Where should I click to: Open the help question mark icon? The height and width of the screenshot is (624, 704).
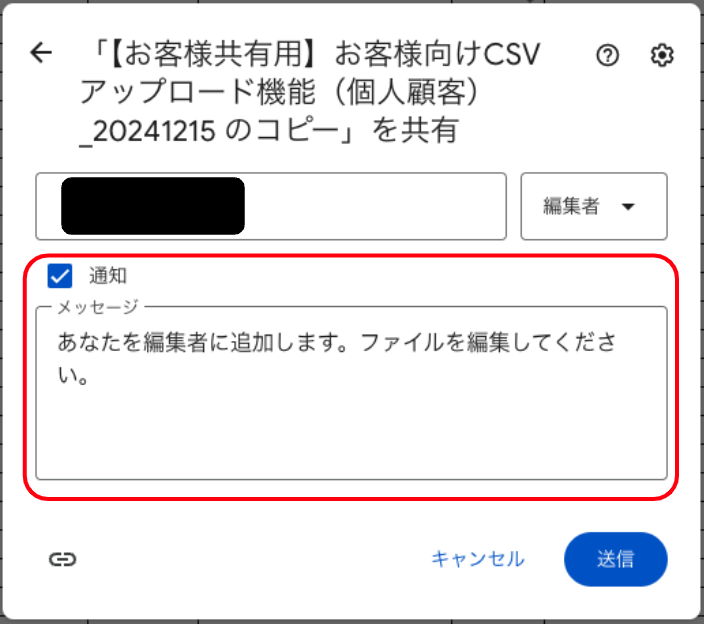[607, 55]
